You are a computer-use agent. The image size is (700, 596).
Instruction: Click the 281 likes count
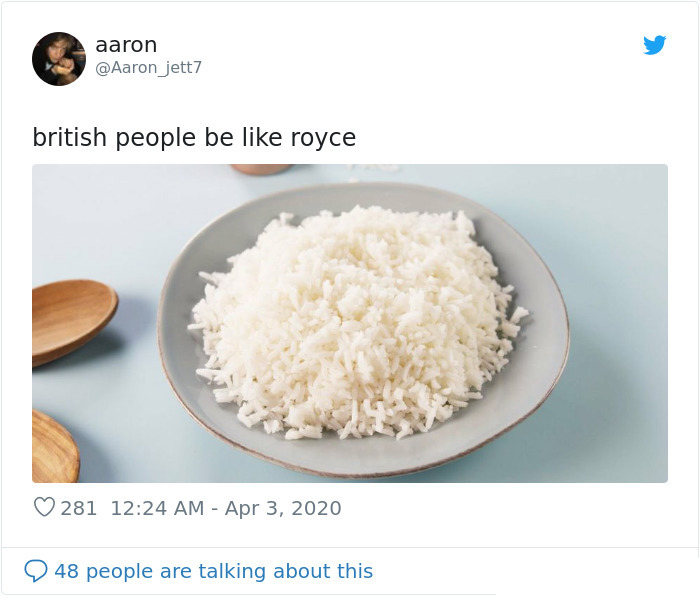click(79, 508)
